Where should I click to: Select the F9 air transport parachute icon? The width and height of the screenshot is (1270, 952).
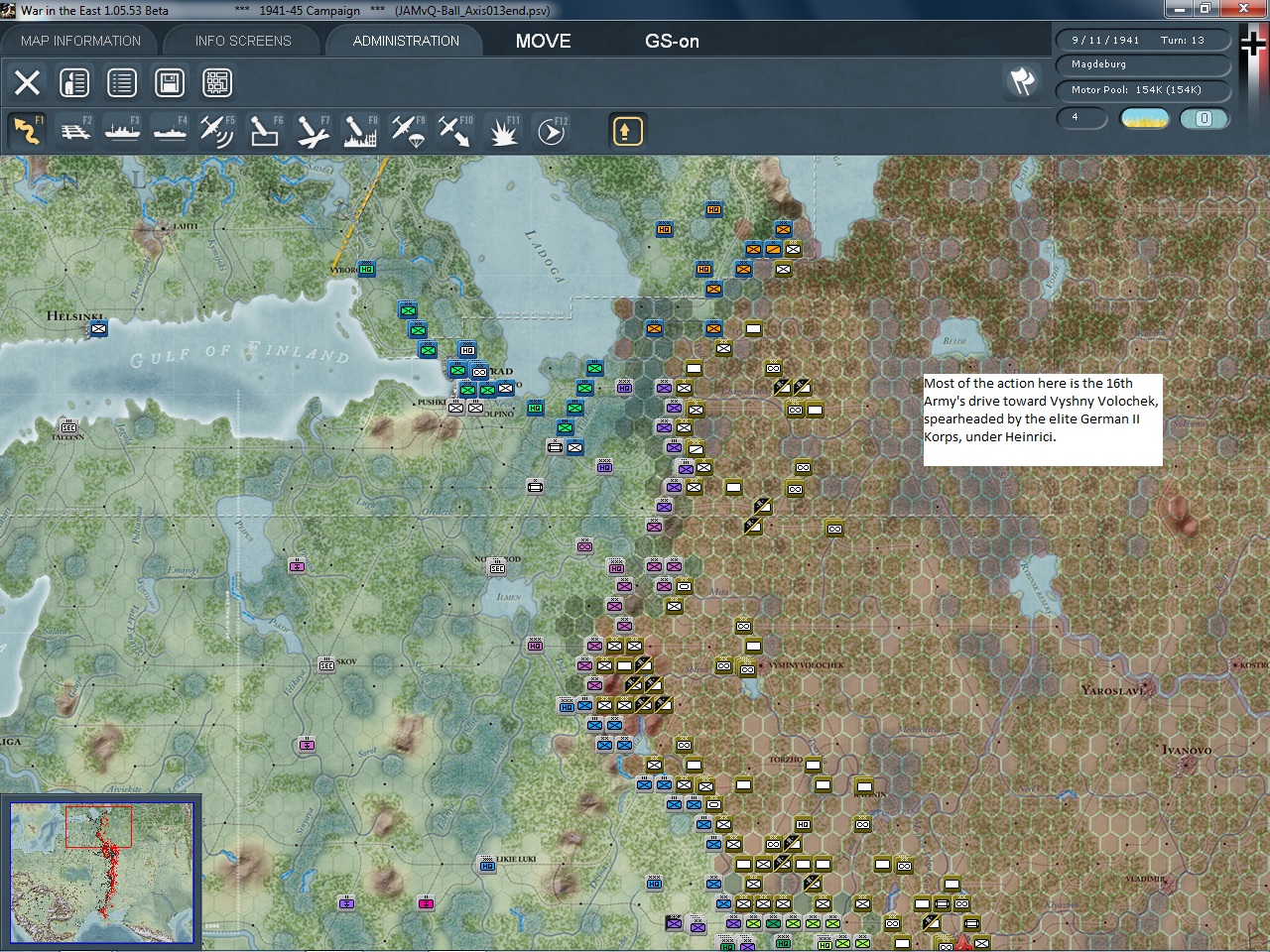click(x=408, y=131)
